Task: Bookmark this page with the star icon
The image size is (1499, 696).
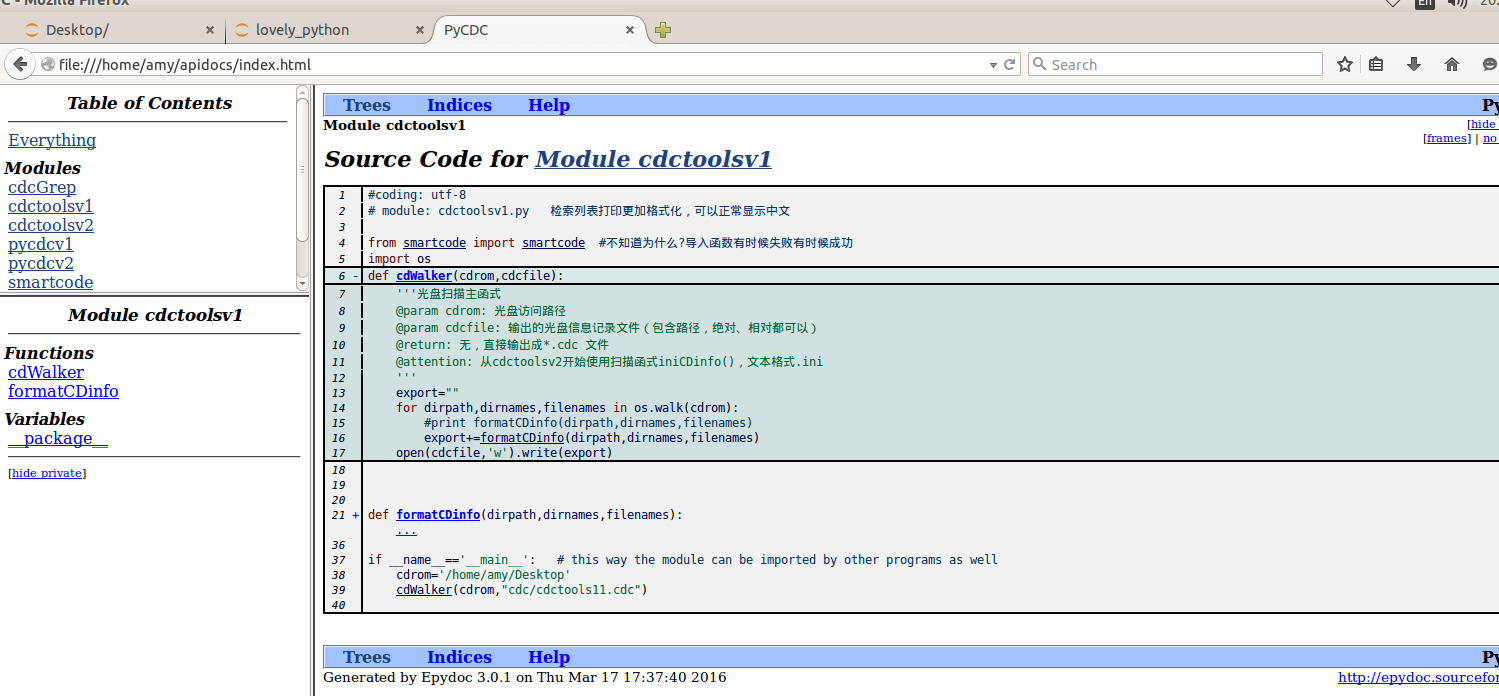Action: [x=1345, y=65]
